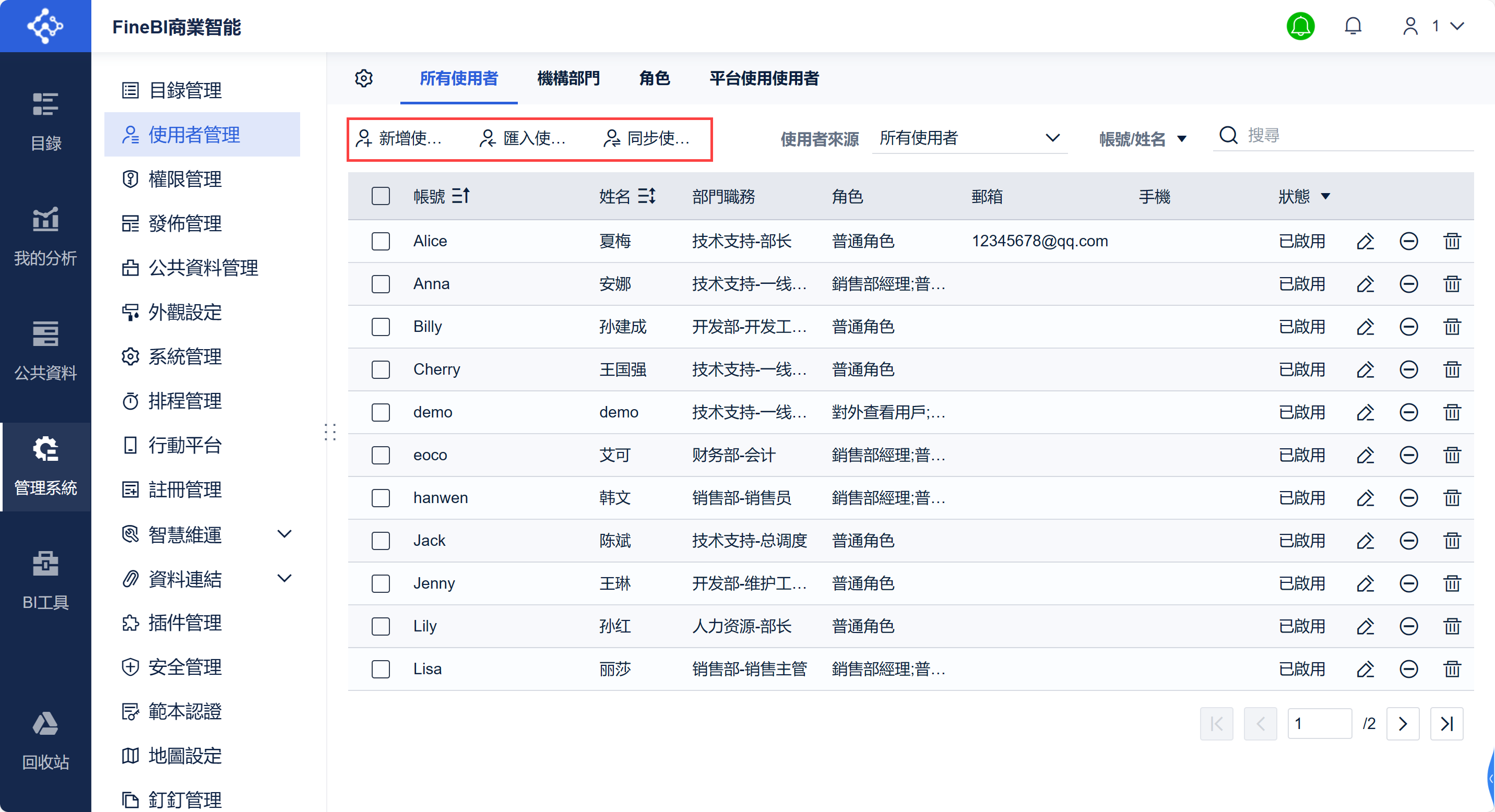This screenshot has width=1495, height=812.
Task: Open 我的分析 in the sidebar
Action: click(45, 236)
